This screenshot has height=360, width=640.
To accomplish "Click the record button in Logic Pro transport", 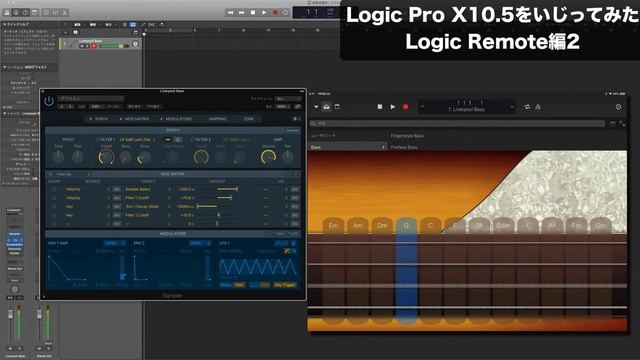I will click(275, 13).
